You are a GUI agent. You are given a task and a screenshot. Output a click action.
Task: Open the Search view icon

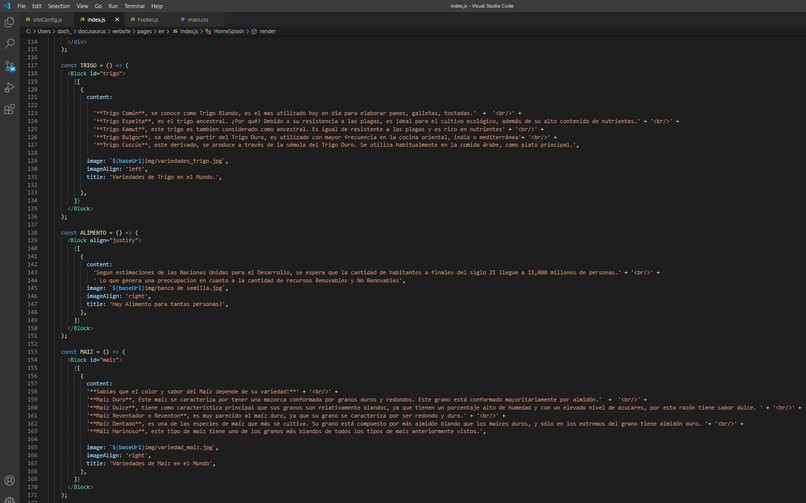[x=9, y=44]
